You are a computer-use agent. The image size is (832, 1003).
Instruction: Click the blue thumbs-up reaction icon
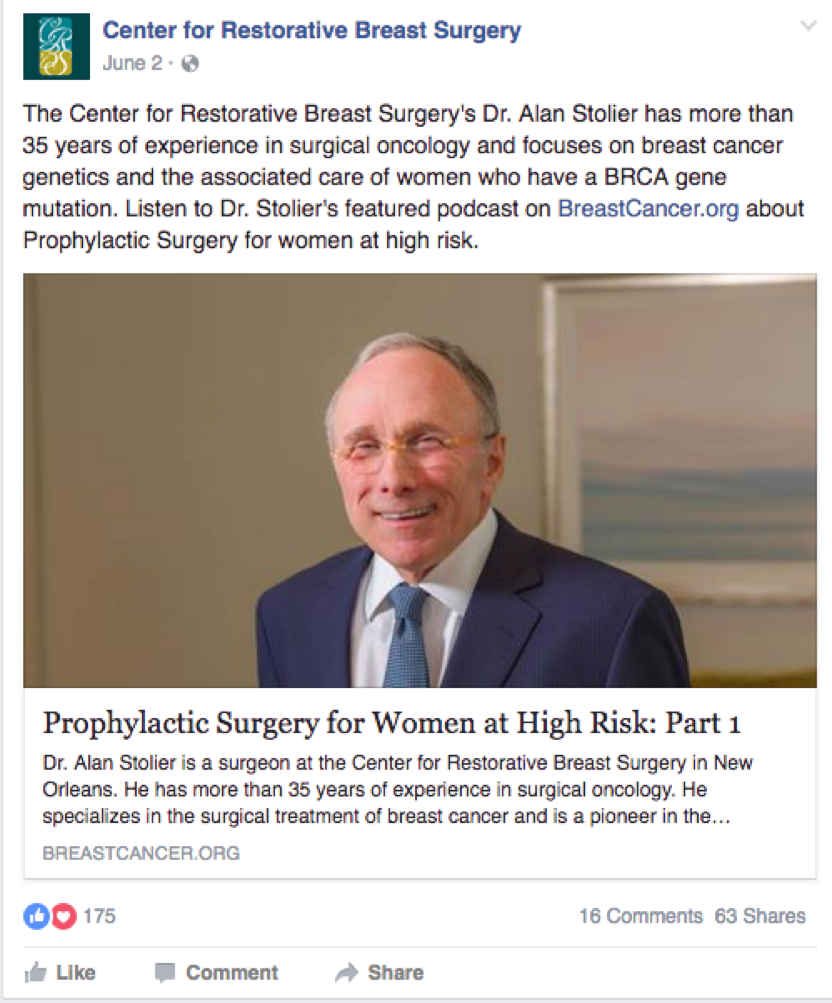click(x=36, y=916)
